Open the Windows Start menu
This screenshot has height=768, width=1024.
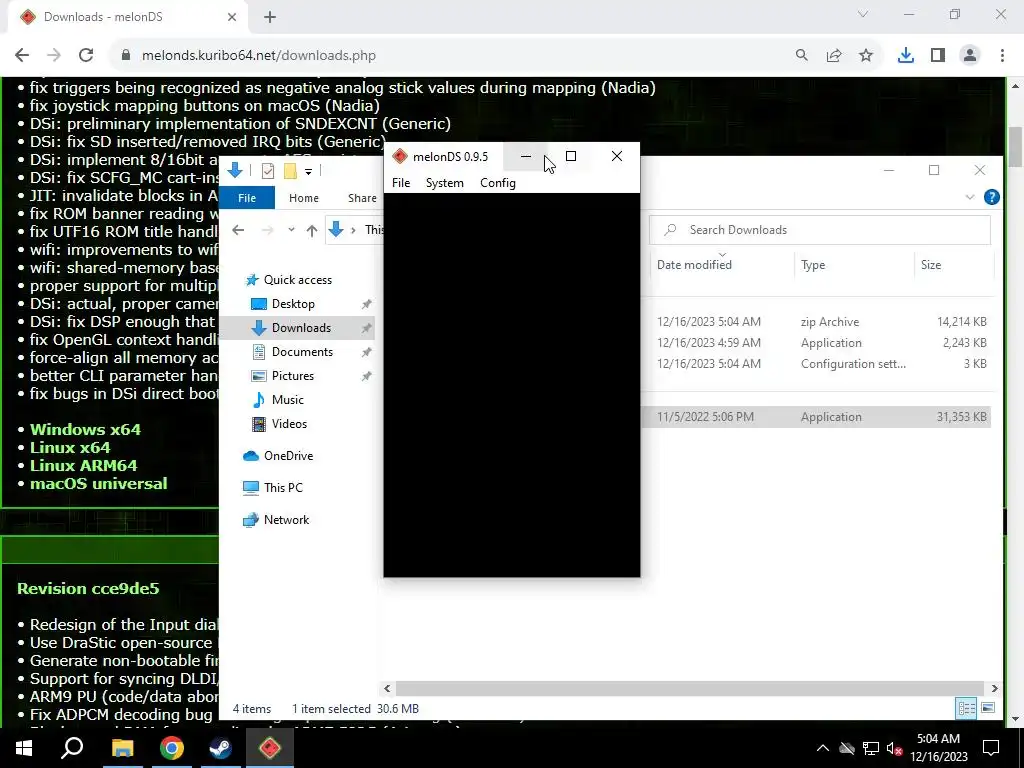pos(24,748)
